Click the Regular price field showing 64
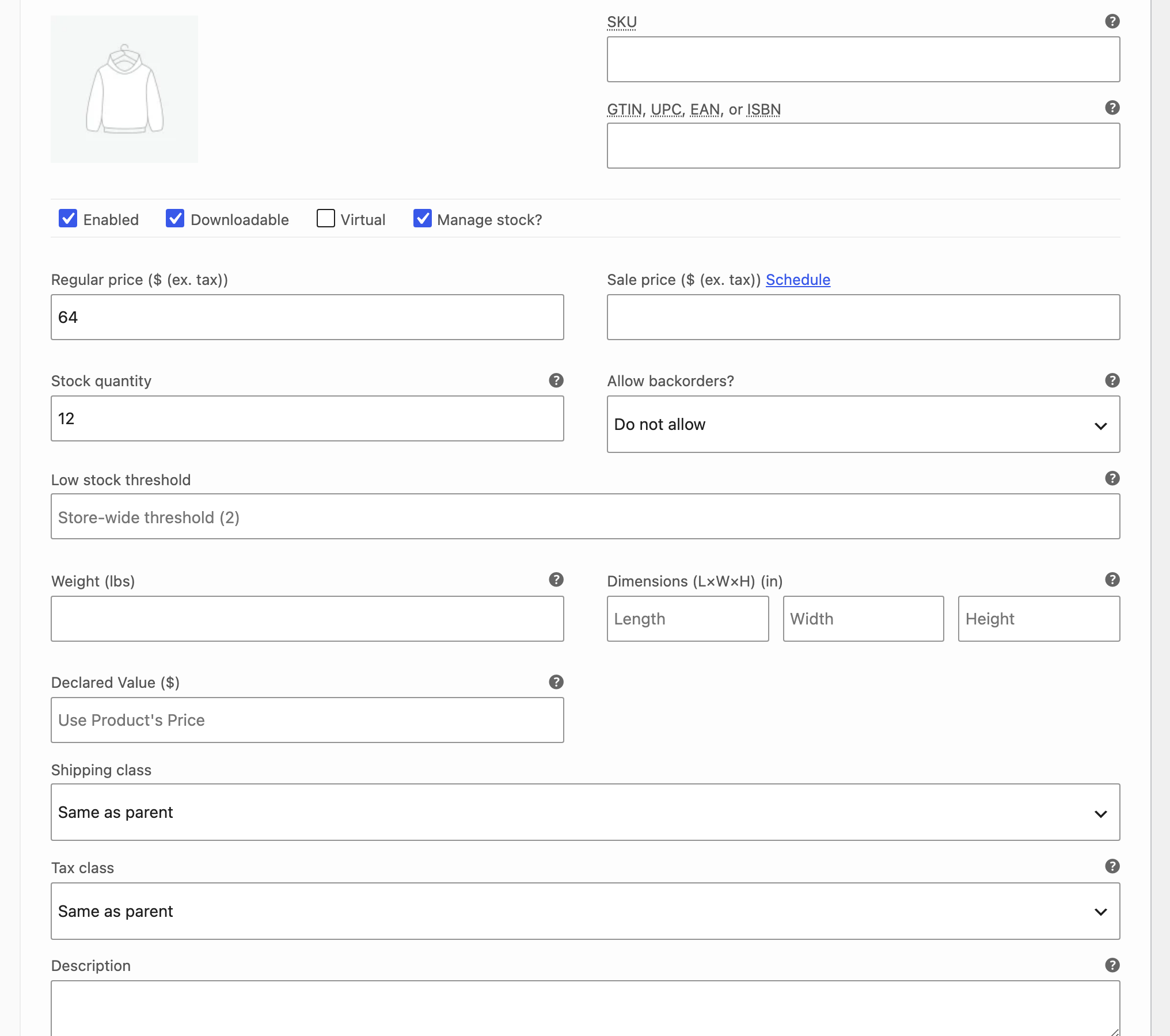1170x1036 pixels. 307,317
